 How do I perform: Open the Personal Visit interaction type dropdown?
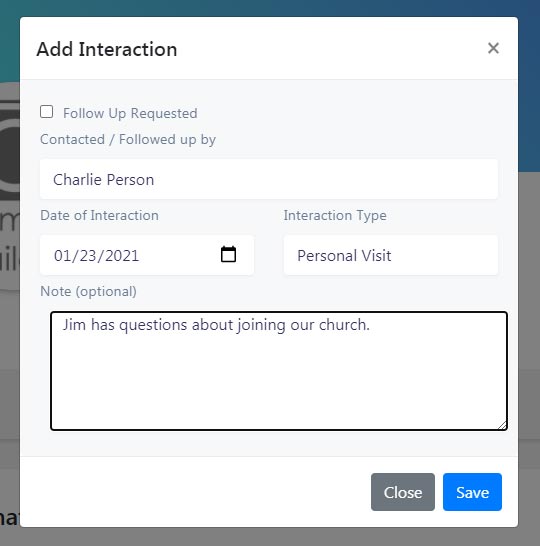(391, 255)
